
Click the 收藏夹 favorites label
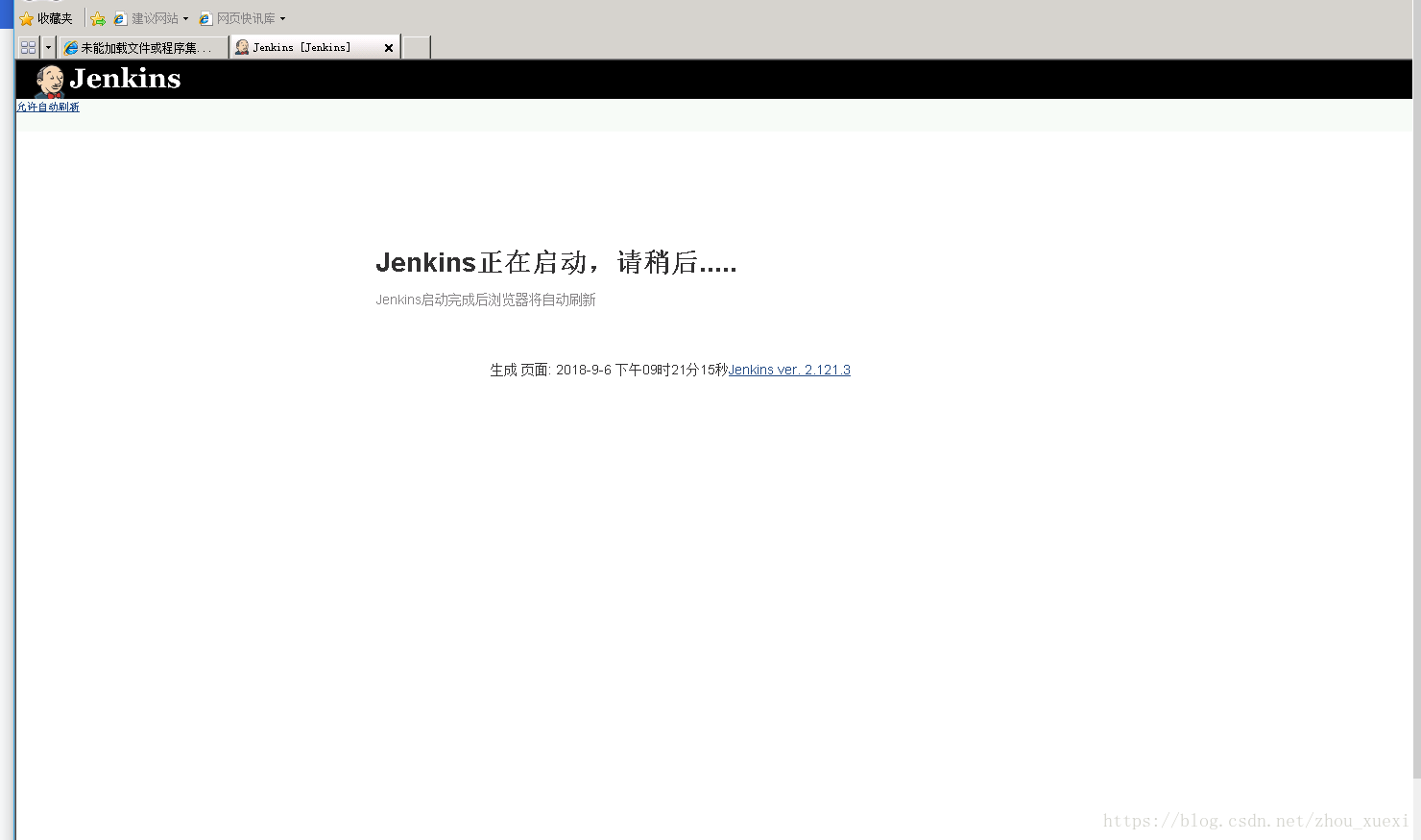click(x=55, y=18)
